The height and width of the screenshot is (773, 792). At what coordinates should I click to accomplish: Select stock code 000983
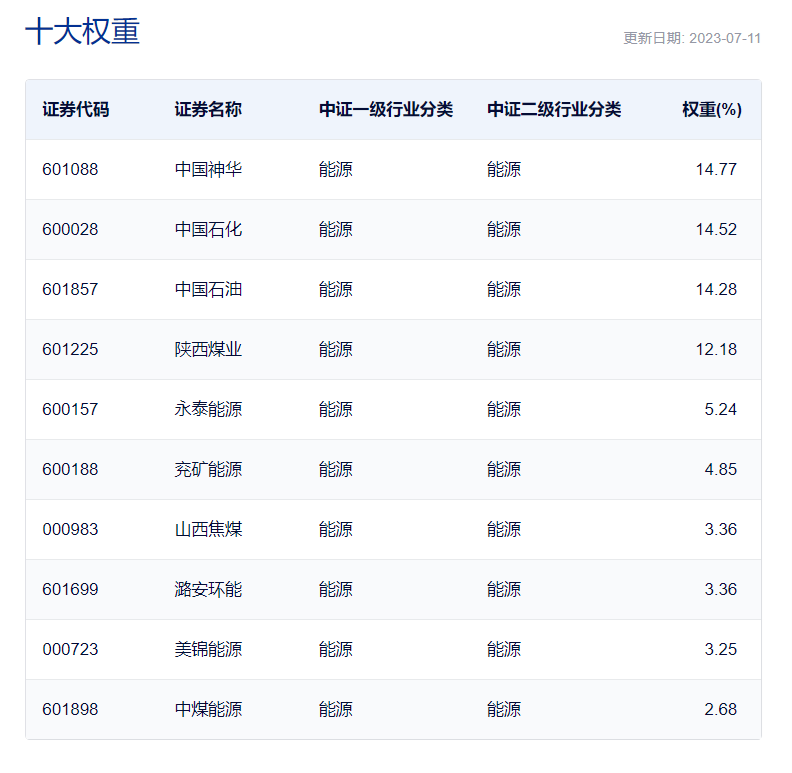coord(70,529)
